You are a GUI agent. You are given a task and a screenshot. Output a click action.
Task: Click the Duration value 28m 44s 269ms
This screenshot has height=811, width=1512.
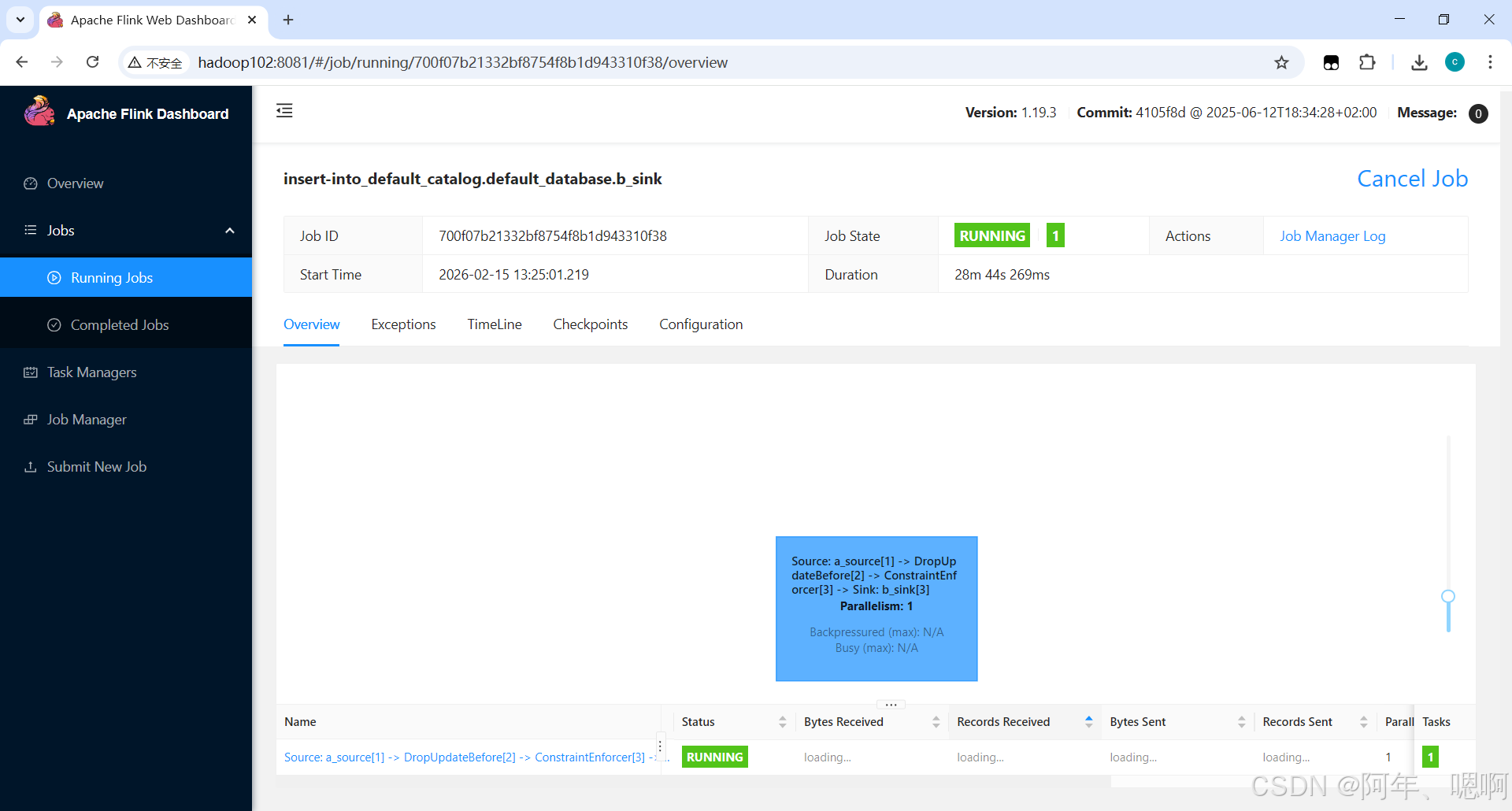point(1002,275)
